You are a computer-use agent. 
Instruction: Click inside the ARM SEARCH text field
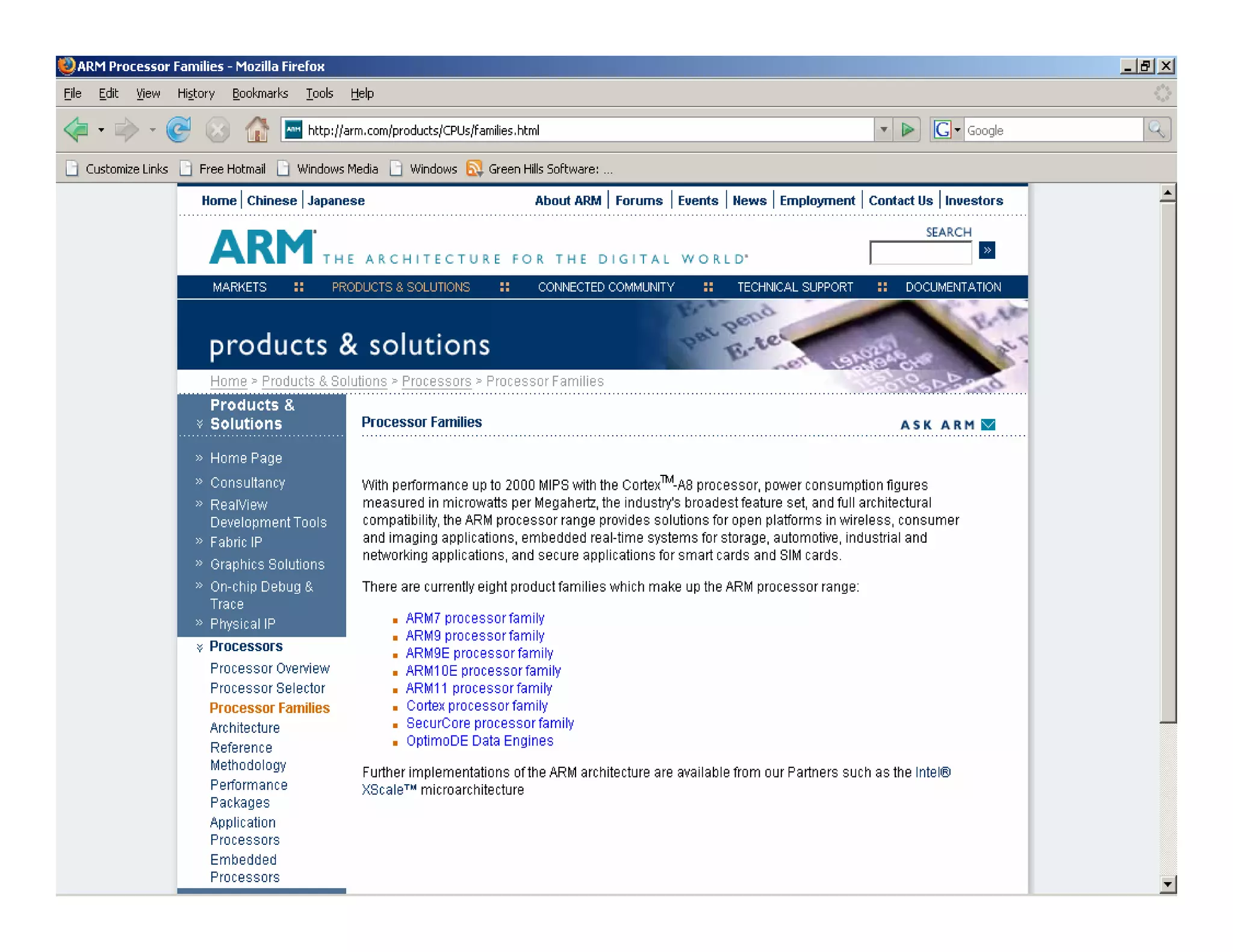click(x=920, y=253)
